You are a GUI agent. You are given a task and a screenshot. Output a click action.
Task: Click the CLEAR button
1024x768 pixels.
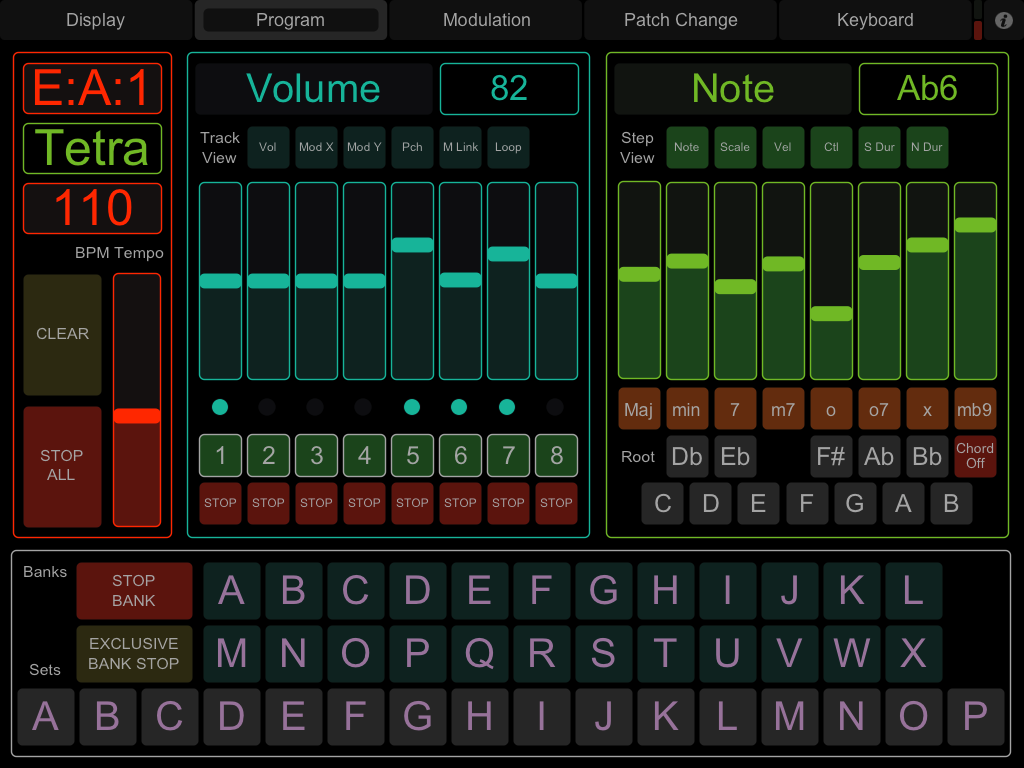tap(63, 334)
